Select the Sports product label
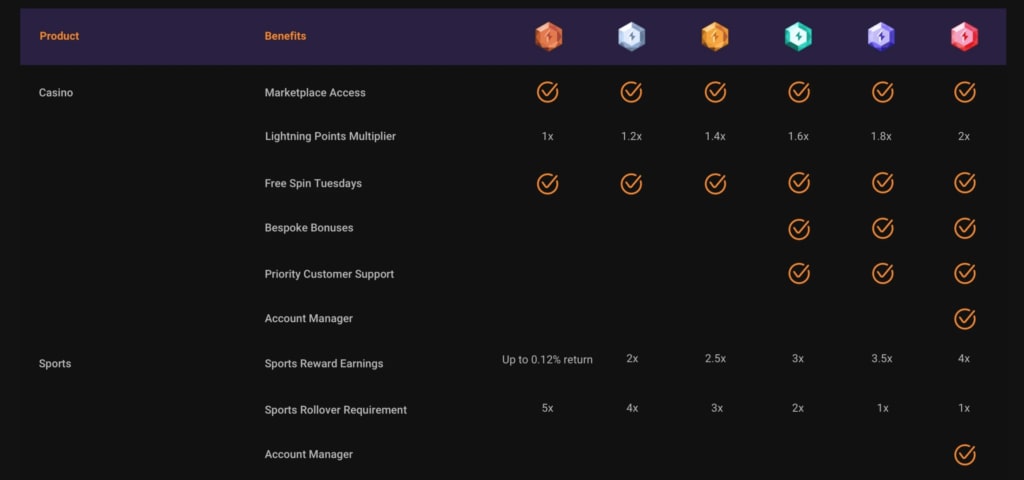 coord(55,364)
